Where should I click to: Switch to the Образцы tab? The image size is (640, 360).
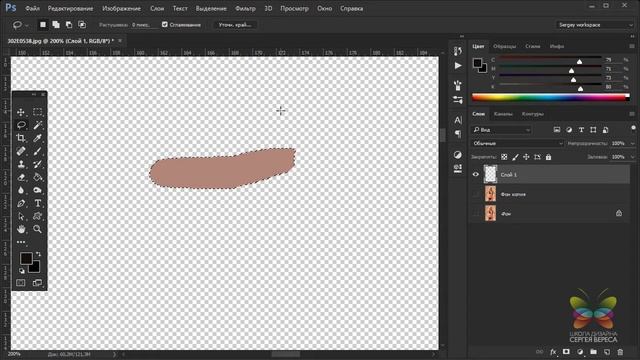(x=504, y=46)
